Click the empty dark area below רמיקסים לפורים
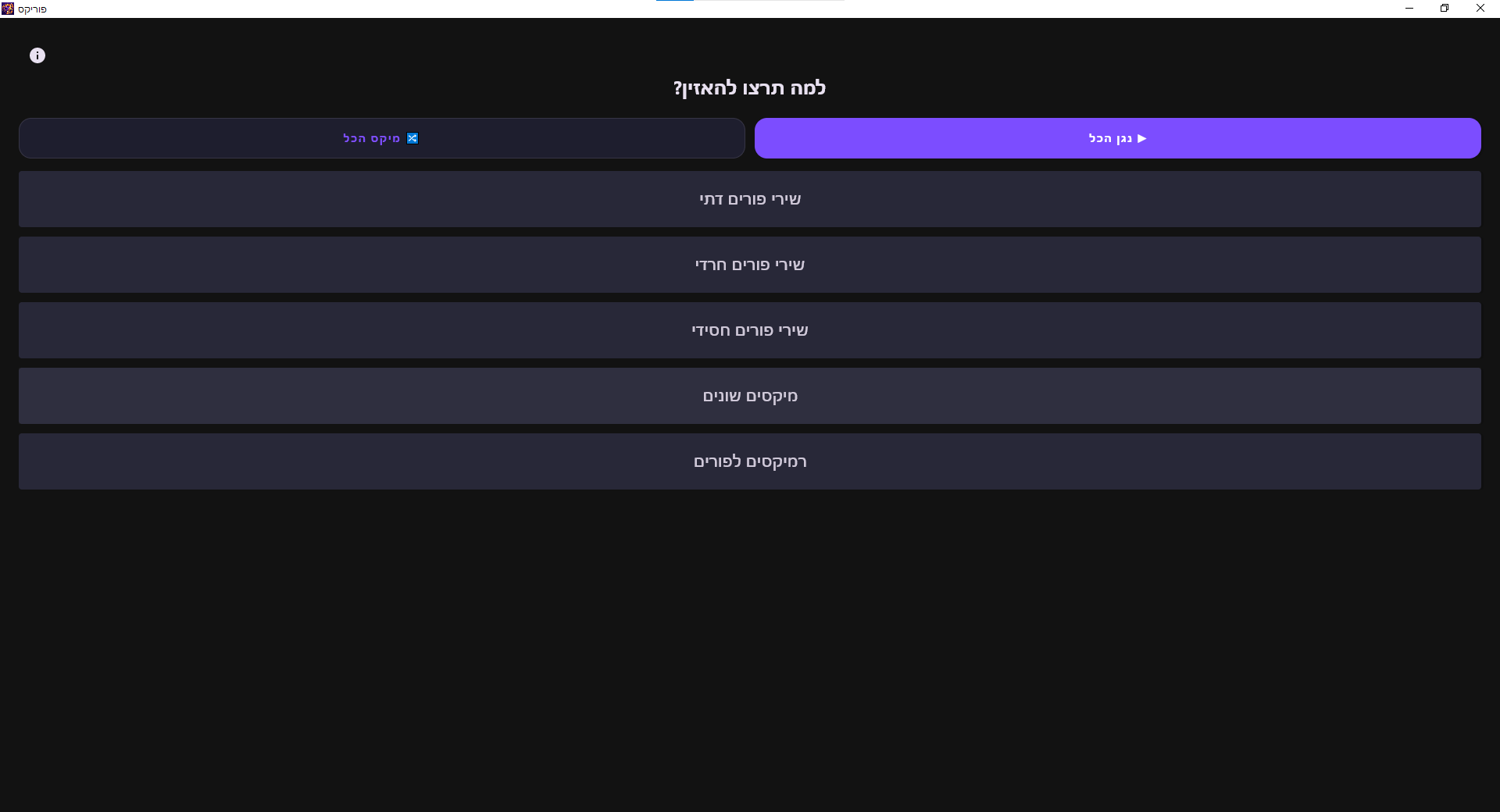 [750, 640]
